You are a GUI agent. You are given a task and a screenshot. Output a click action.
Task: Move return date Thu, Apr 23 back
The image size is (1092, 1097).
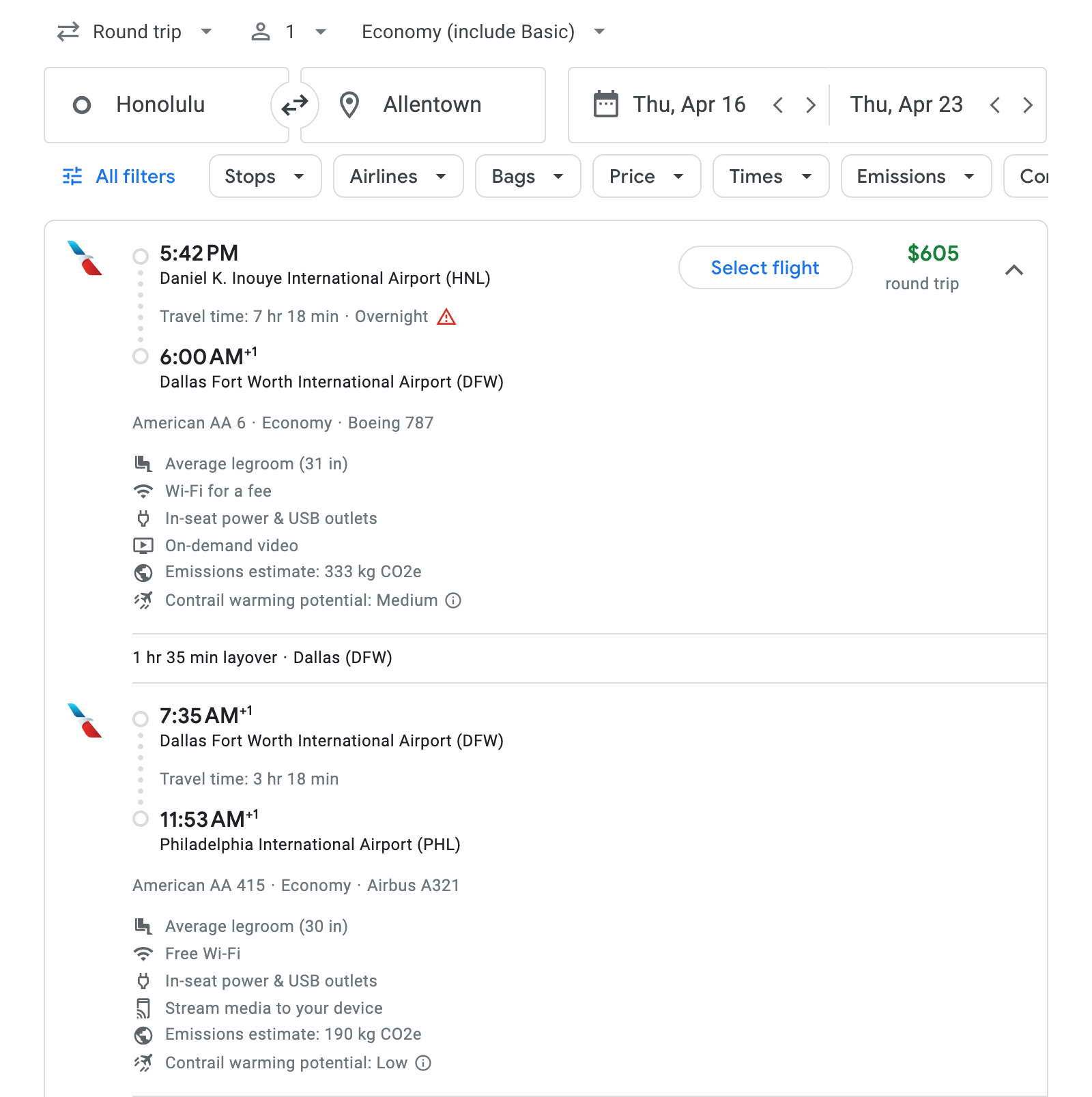click(x=995, y=105)
